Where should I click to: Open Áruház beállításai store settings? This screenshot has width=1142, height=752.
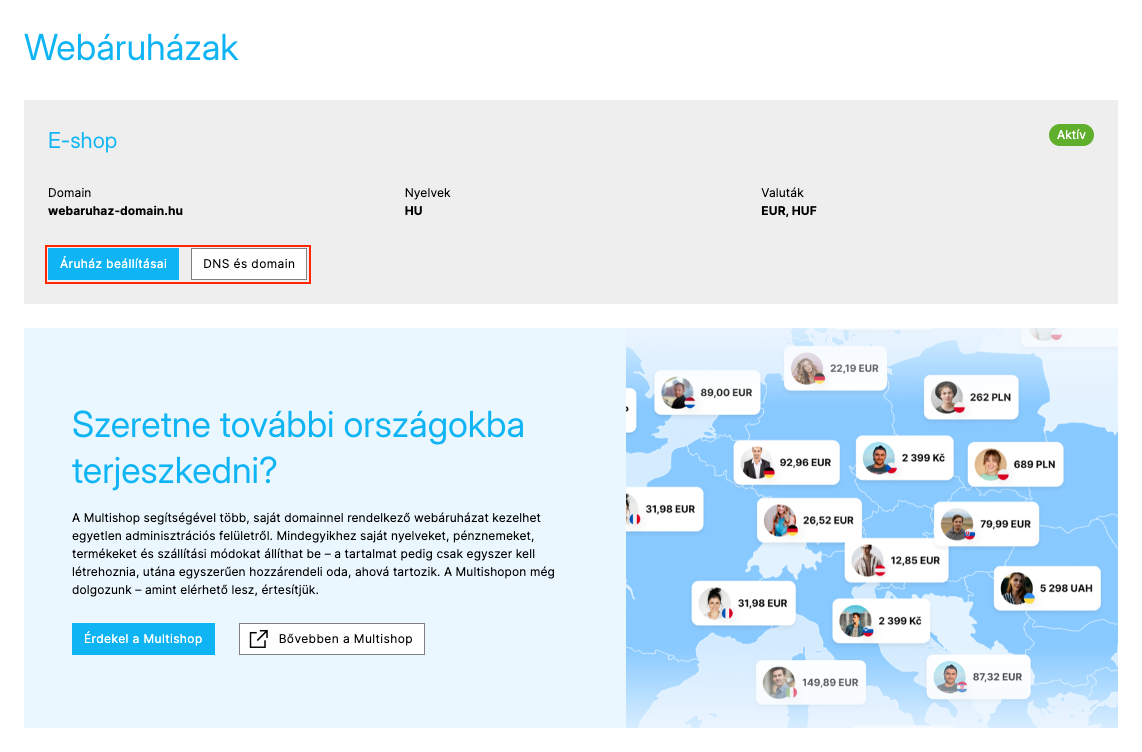coord(113,264)
